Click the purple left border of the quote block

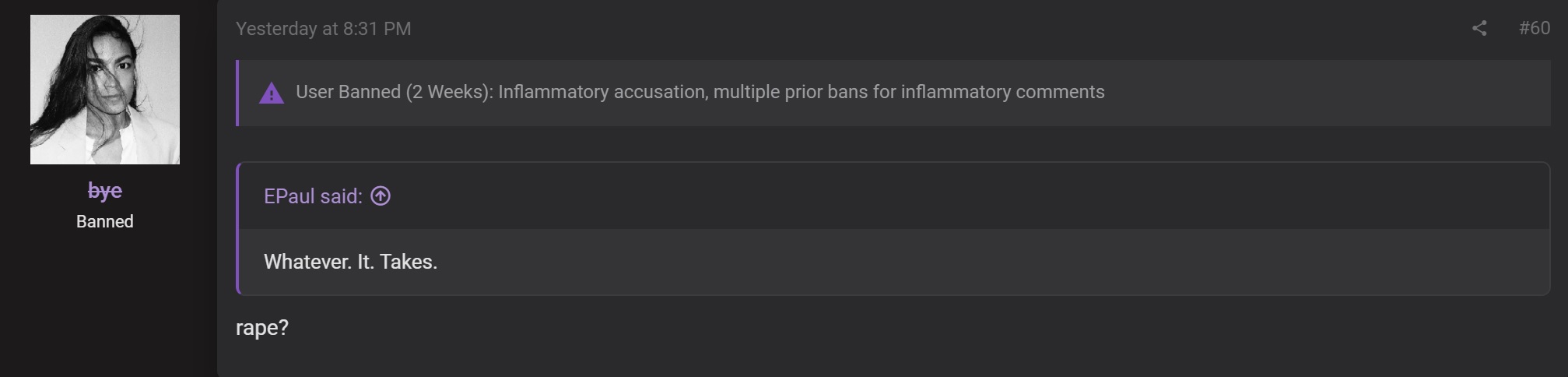tap(237, 228)
